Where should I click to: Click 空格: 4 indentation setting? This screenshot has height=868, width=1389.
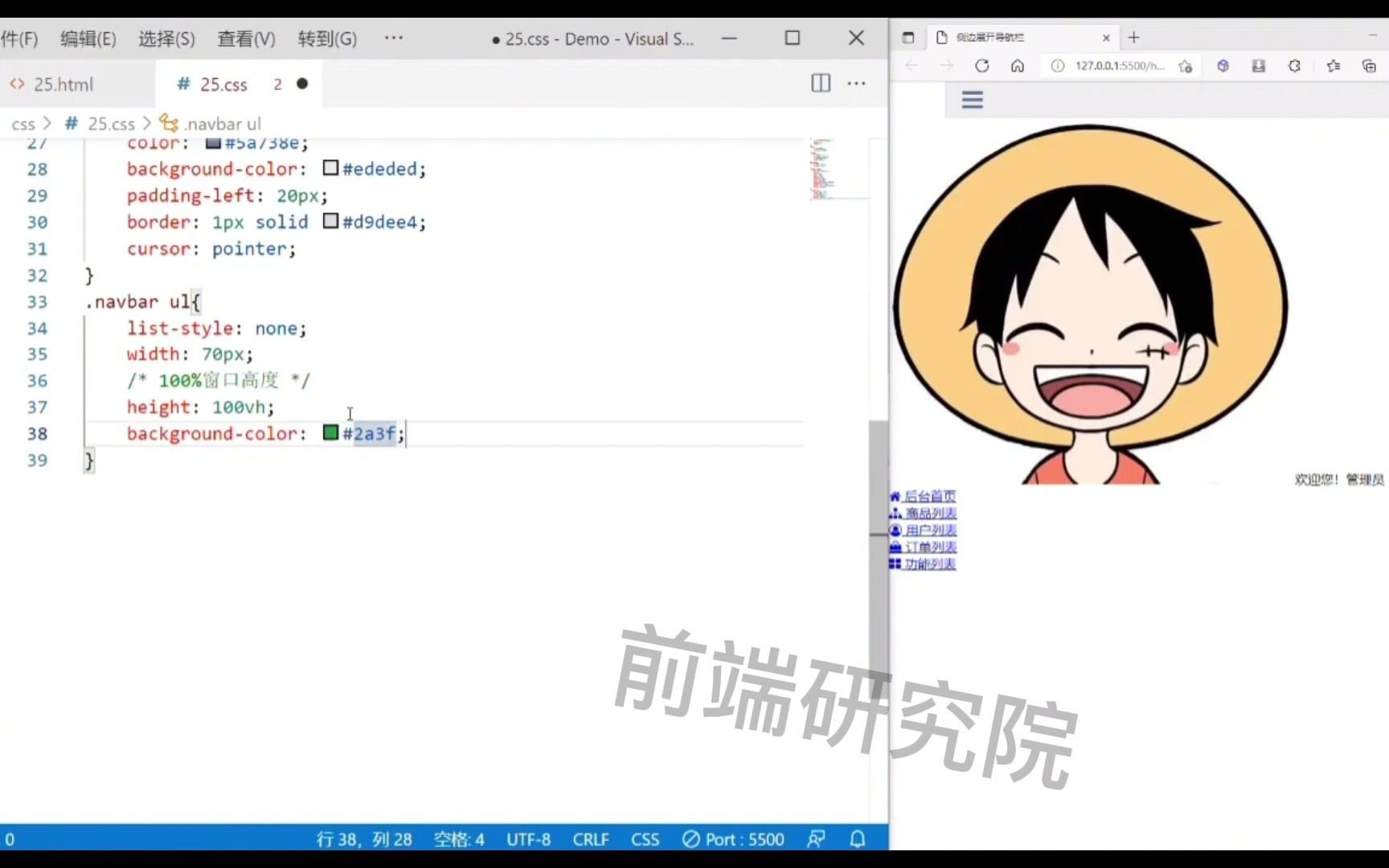point(459,839)
